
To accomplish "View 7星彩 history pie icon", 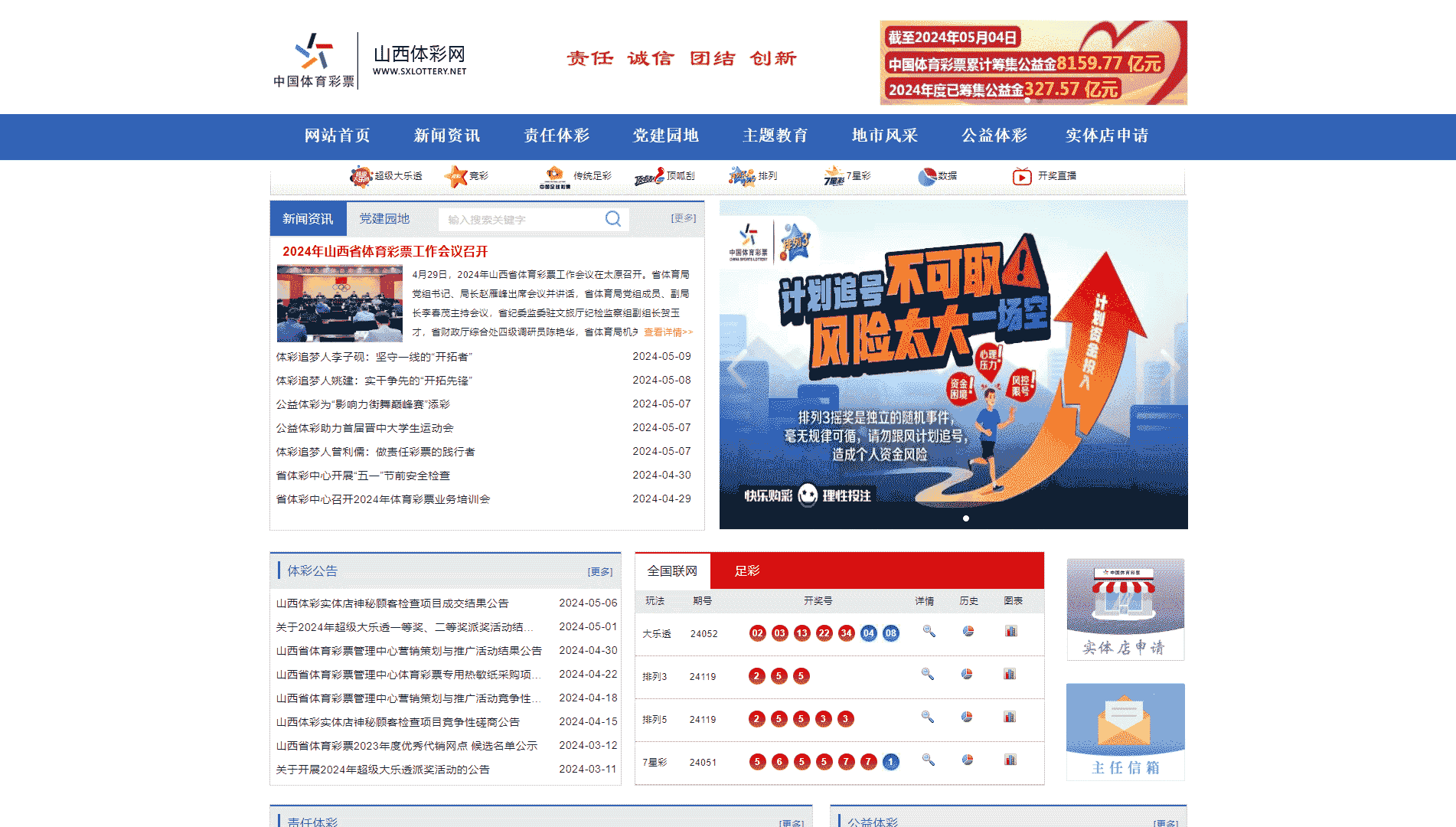I will (968, 760).
